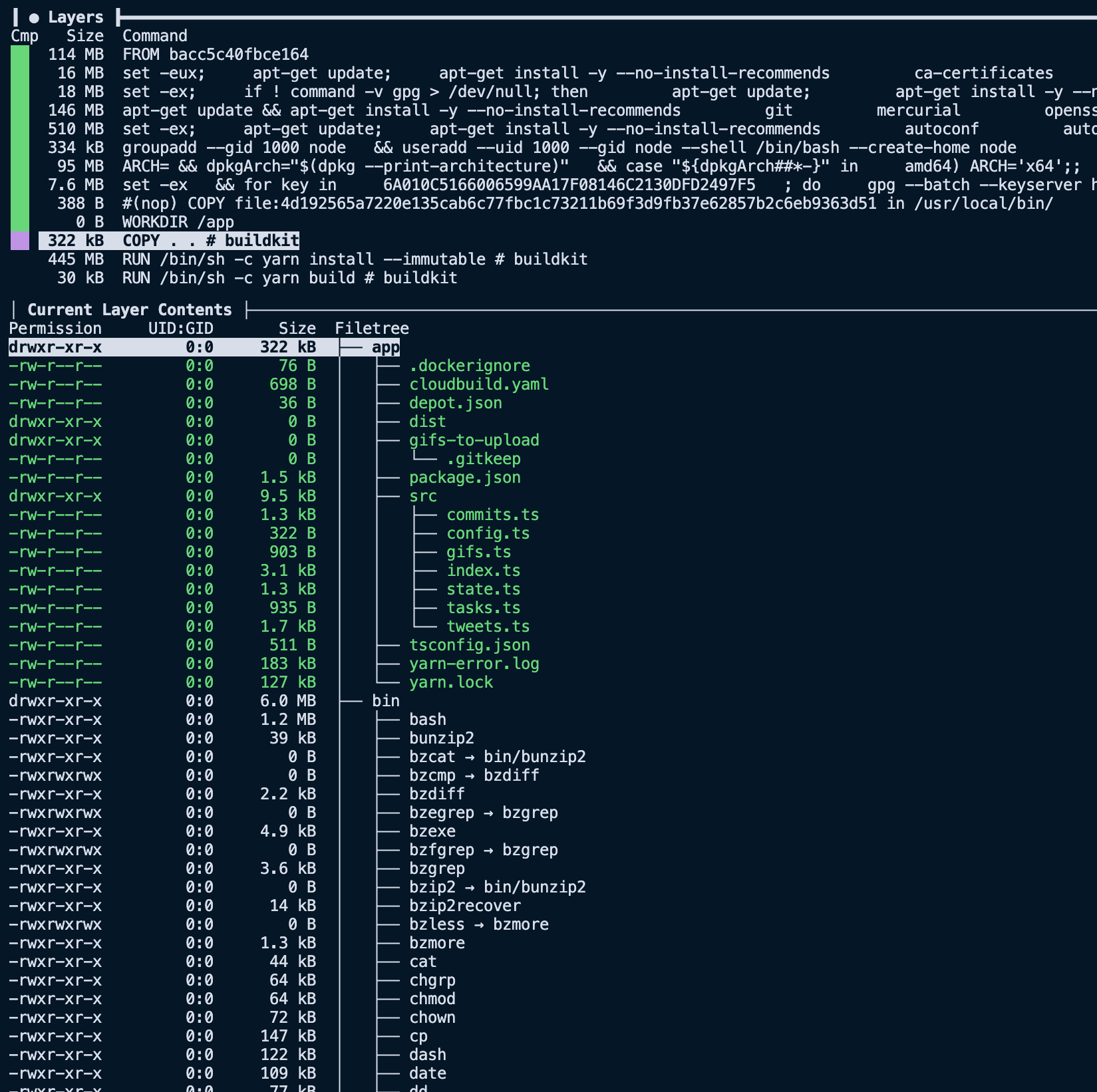Select the .dockerignore file
The image size is (1097, 1092).
[469, 366]
